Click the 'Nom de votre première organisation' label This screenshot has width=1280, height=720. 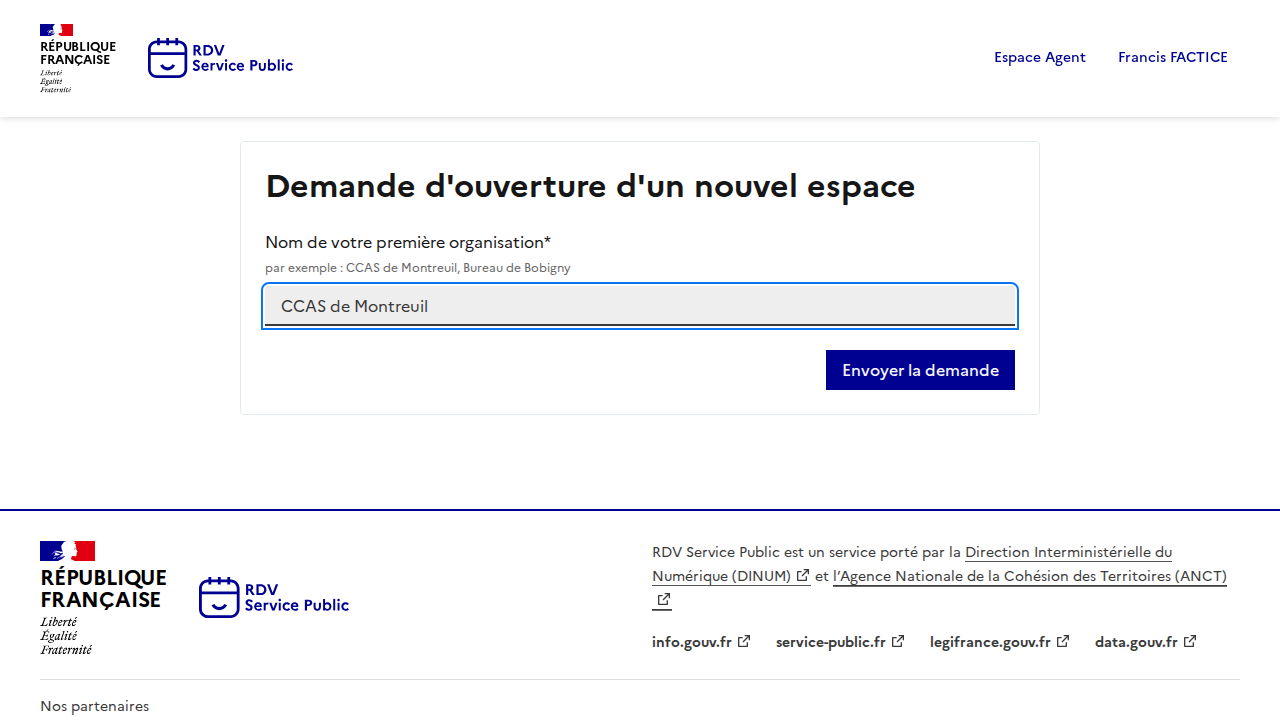click(408, 242)
